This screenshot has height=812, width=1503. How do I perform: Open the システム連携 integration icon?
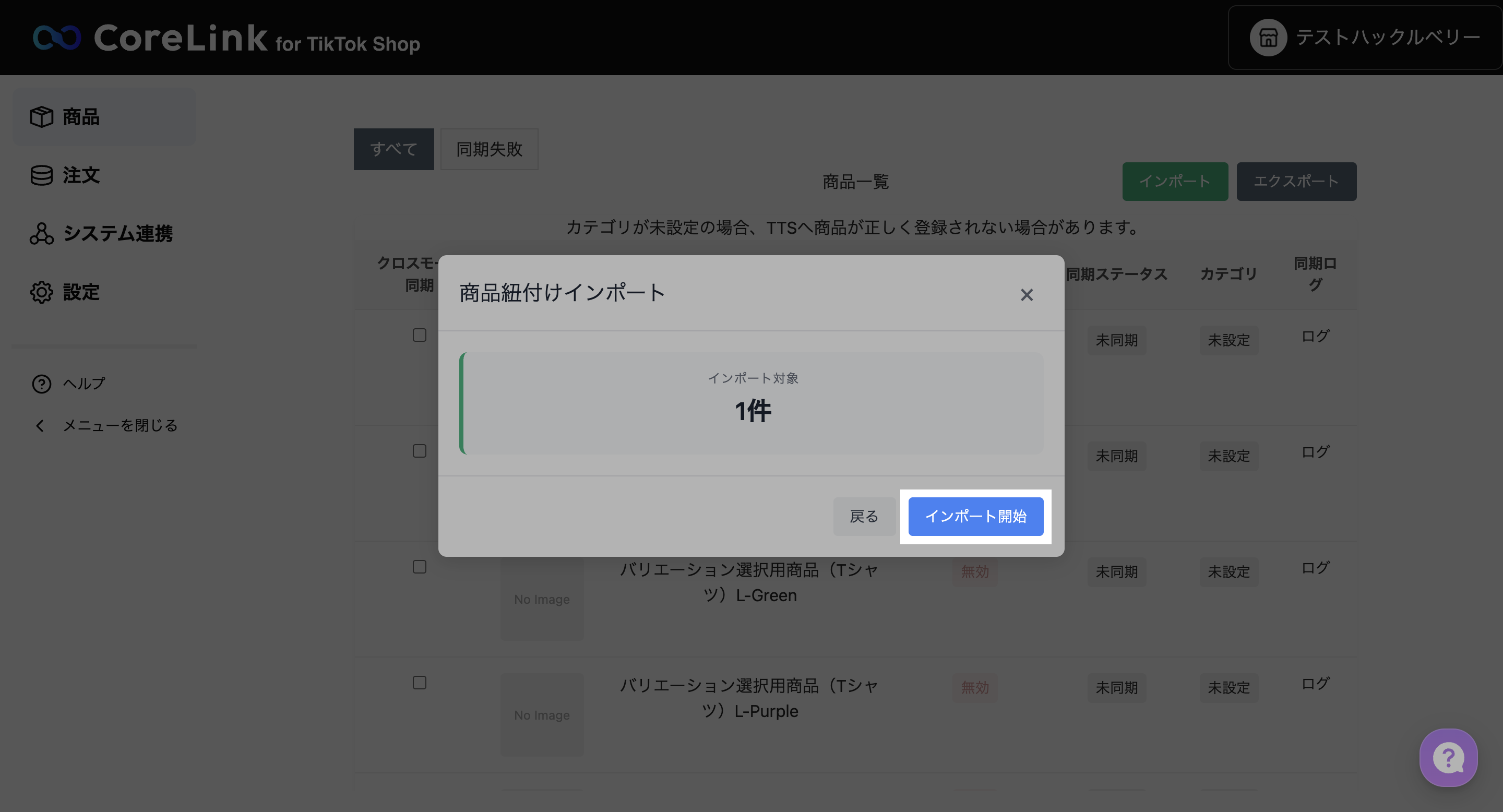click(41, 233)
